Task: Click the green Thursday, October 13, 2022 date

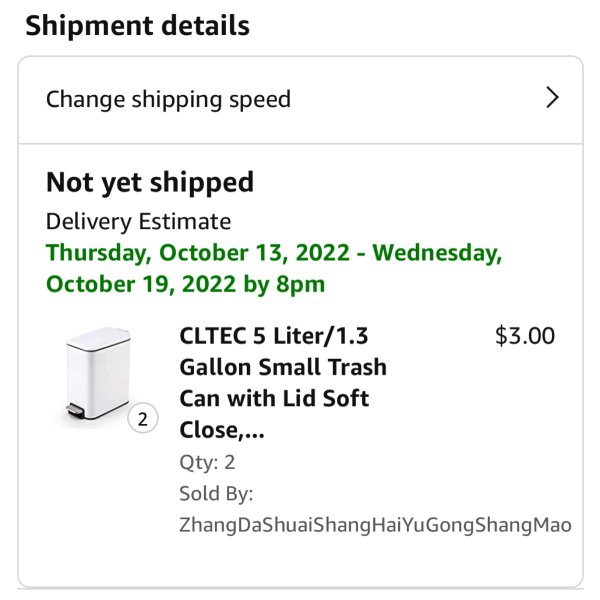Action: point(198,253)
